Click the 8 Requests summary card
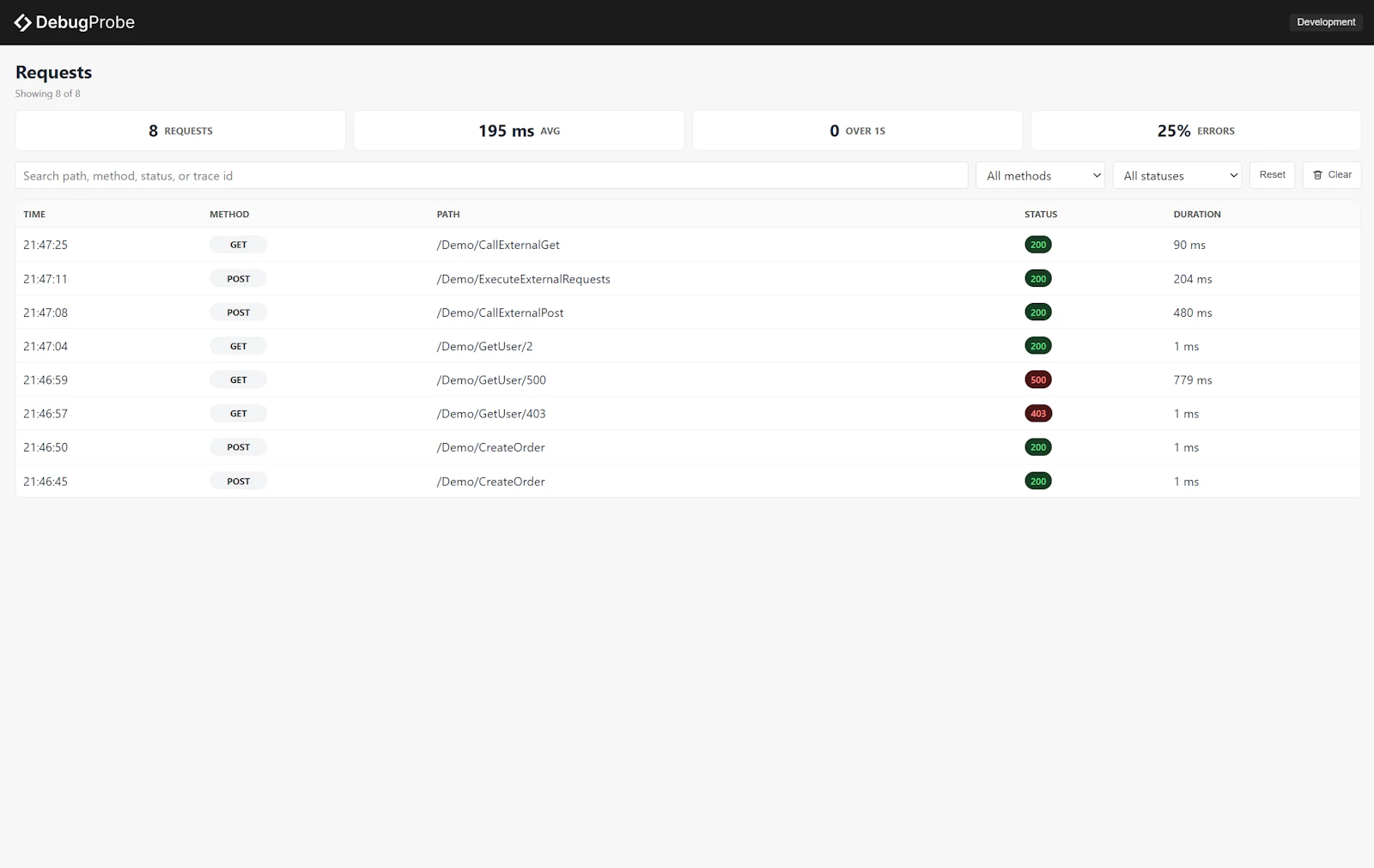This screenshot has width=1374, height=868. [180, 131]
